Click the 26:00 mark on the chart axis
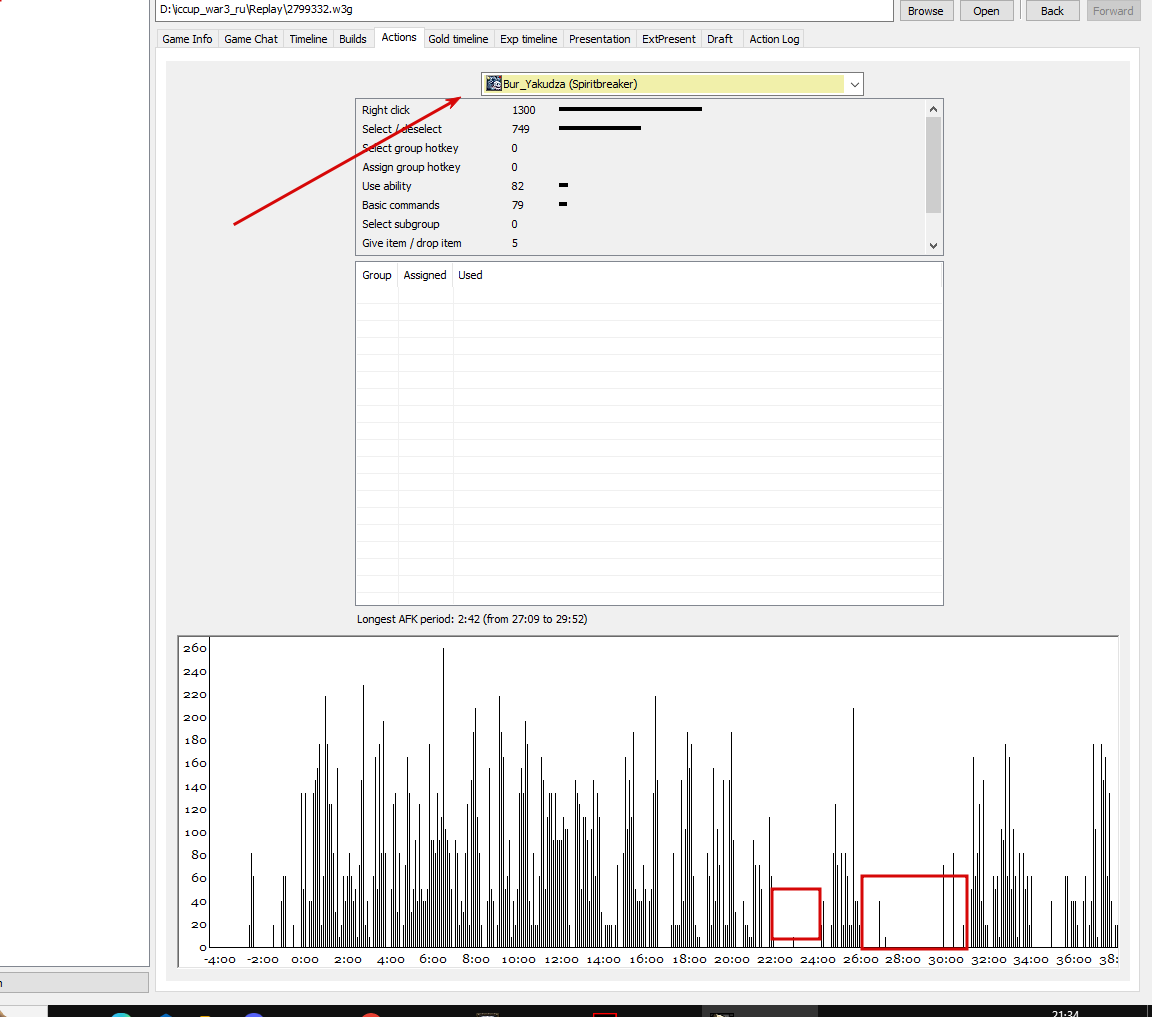 tap(860, 960)
